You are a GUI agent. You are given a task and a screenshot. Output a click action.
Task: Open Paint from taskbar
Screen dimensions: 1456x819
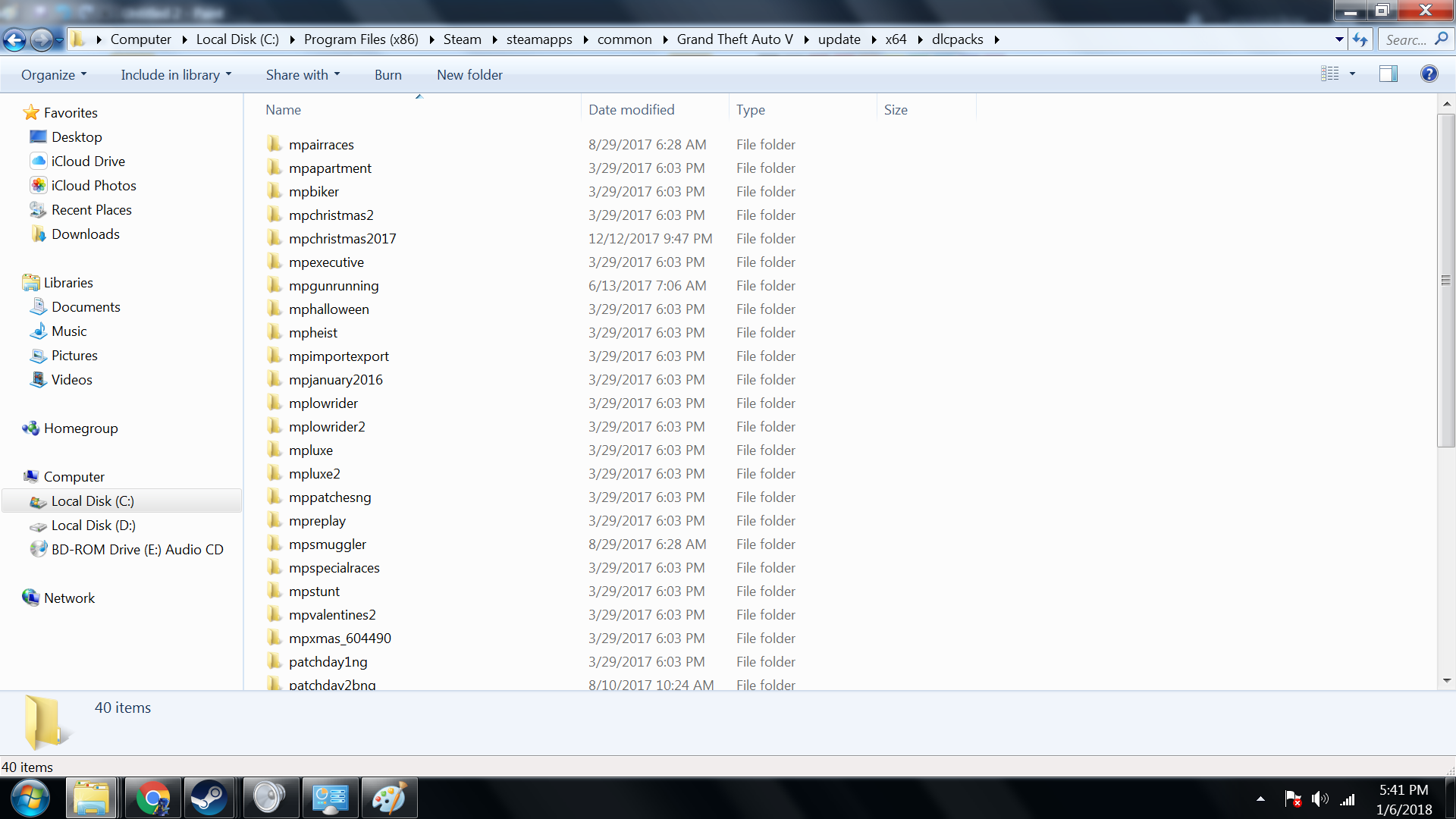(x=389, y=799)
